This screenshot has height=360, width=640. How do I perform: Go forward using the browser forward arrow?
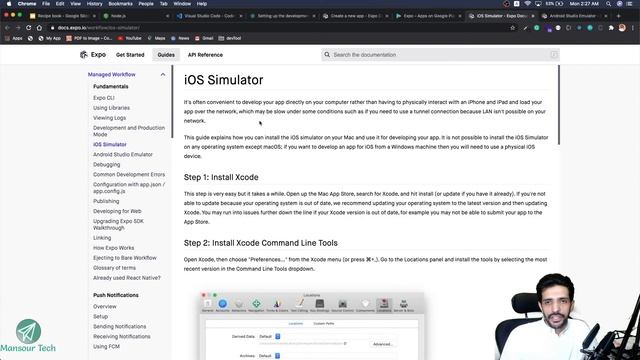click(18, 28)
